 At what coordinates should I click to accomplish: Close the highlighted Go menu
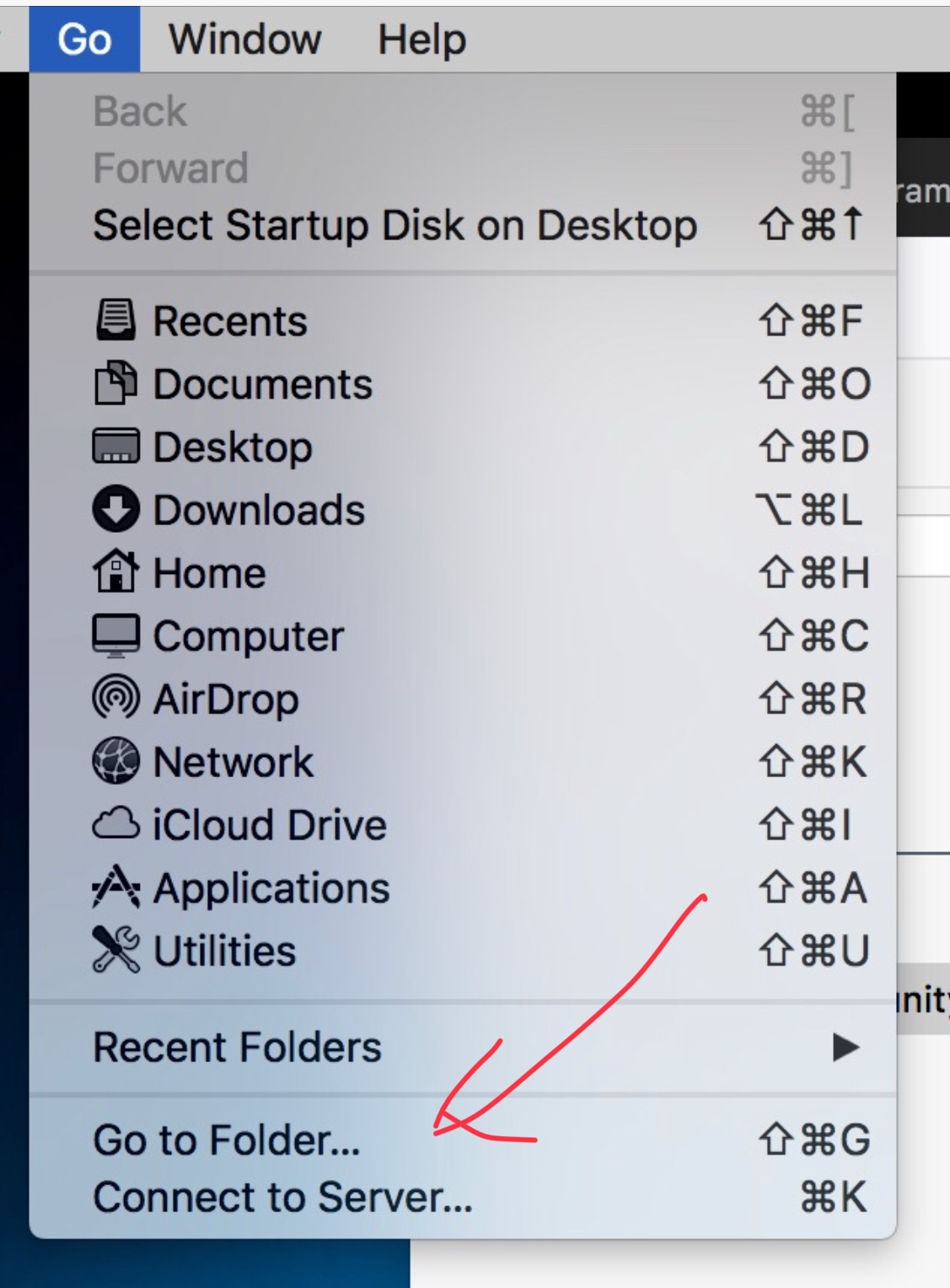pyautogui.click(x=84, y=40)
